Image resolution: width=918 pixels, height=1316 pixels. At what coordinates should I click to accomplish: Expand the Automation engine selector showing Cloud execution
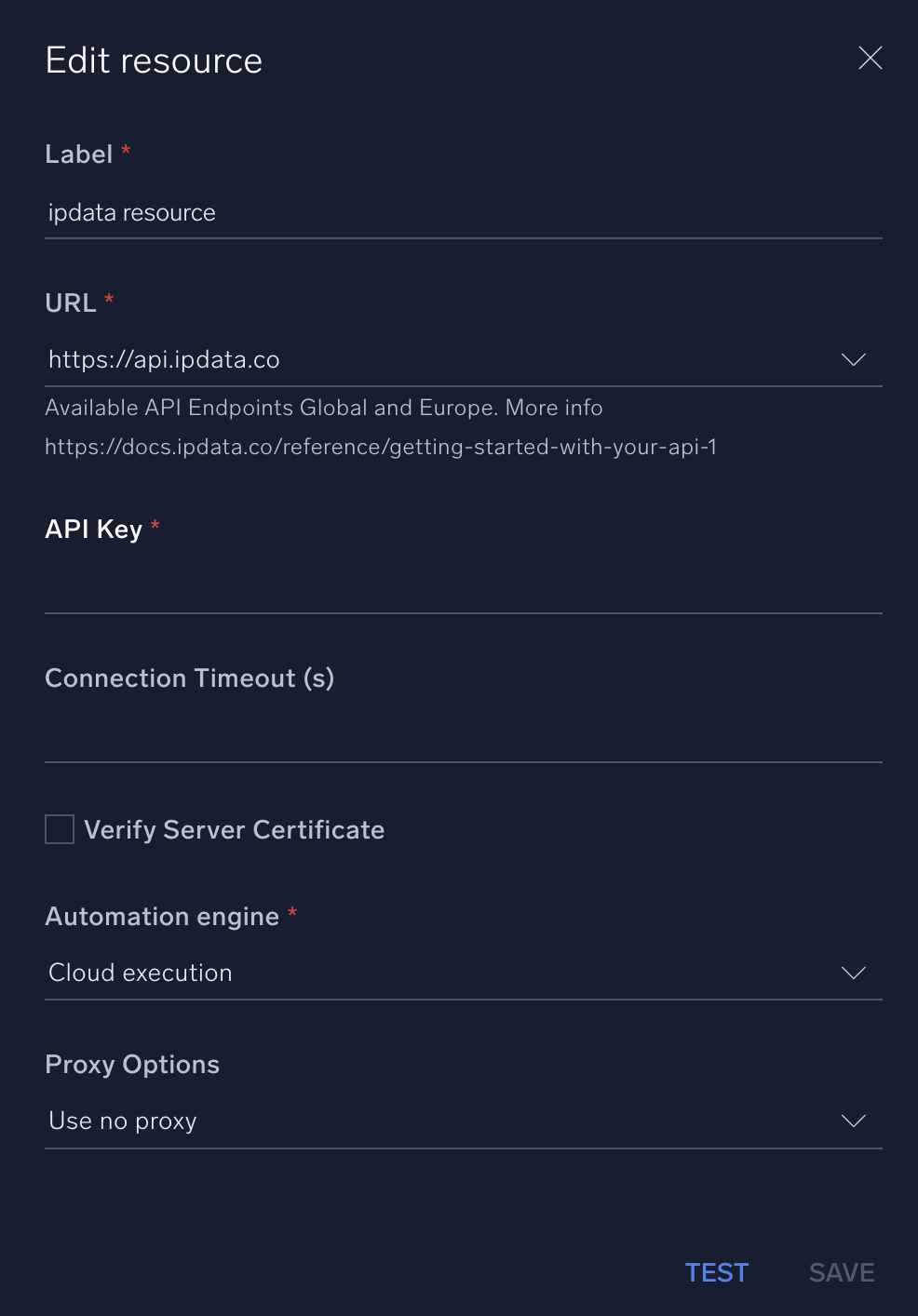[853, 973]
